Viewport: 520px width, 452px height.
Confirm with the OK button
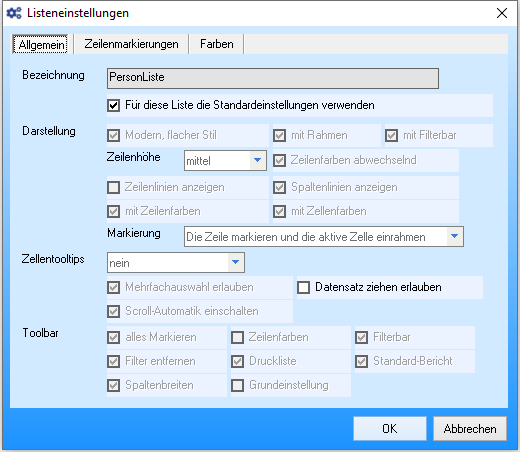tap(390, 428)
